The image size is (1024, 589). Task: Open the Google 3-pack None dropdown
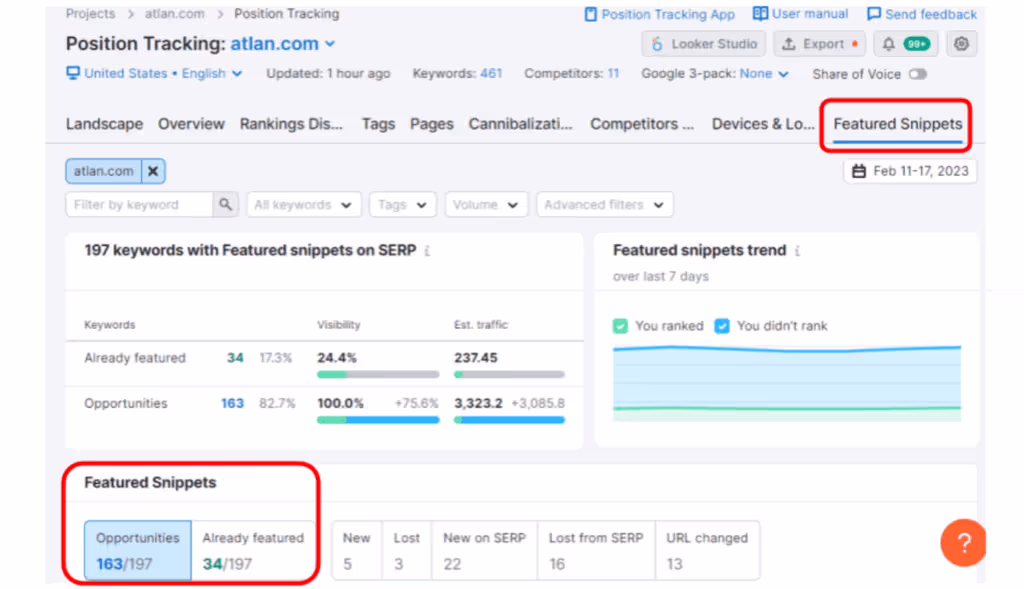click(x=763, y=74)
